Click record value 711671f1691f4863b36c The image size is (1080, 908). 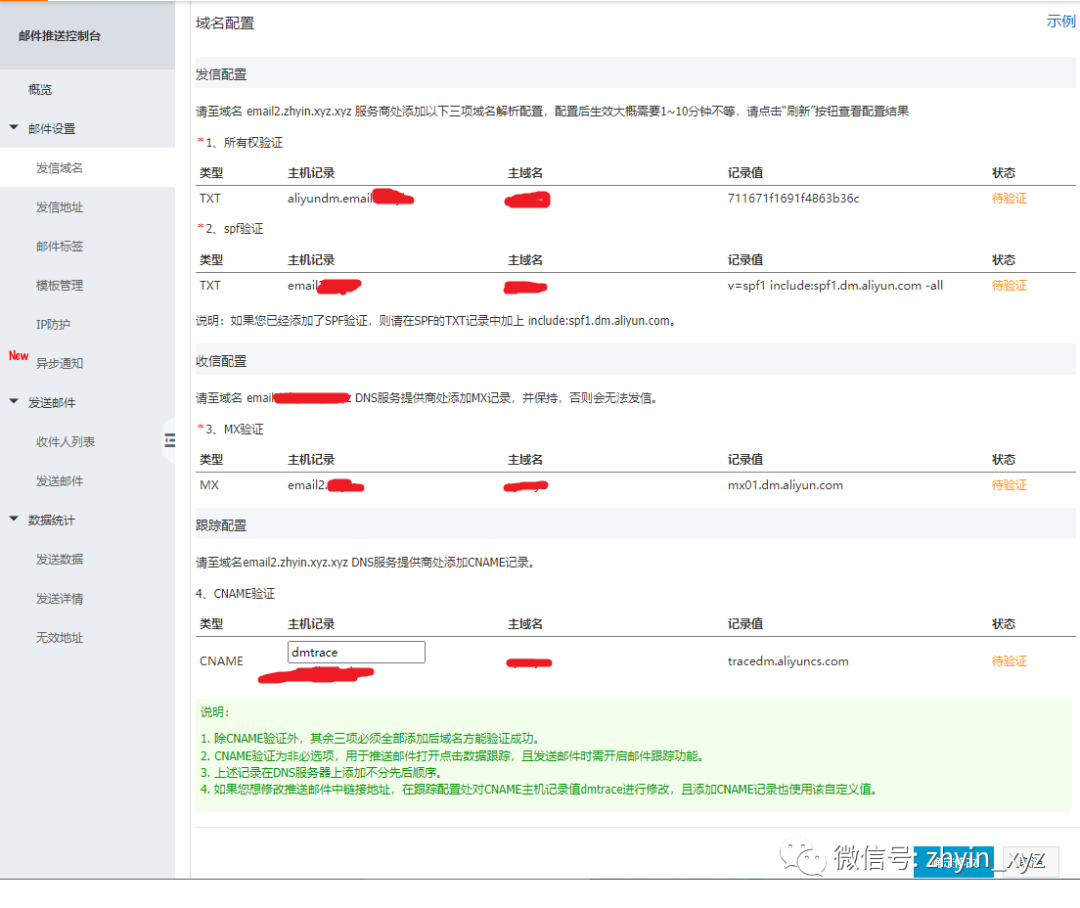pos(793,198)
